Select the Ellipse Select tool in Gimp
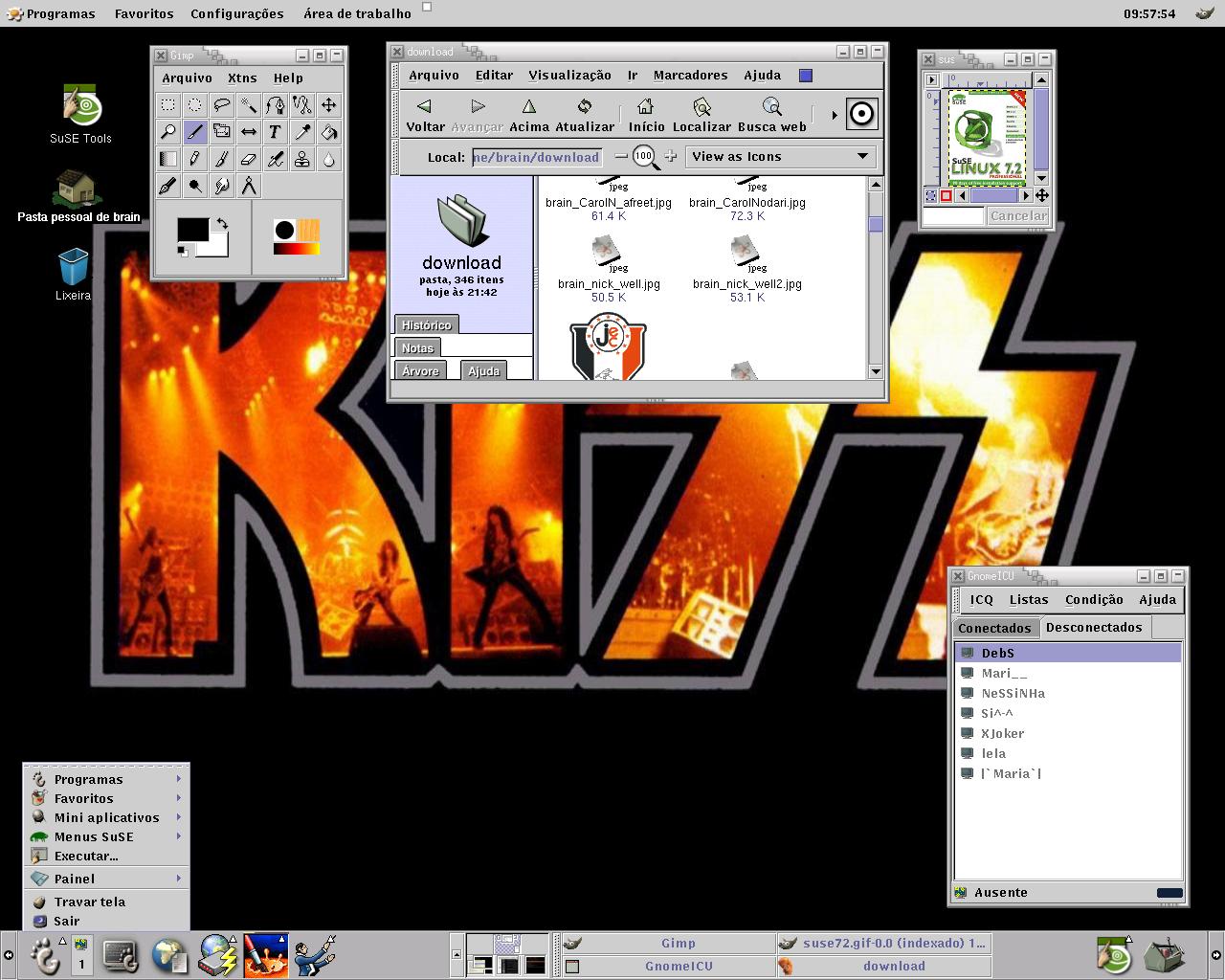1225x980 pixels. click(194, 105)
